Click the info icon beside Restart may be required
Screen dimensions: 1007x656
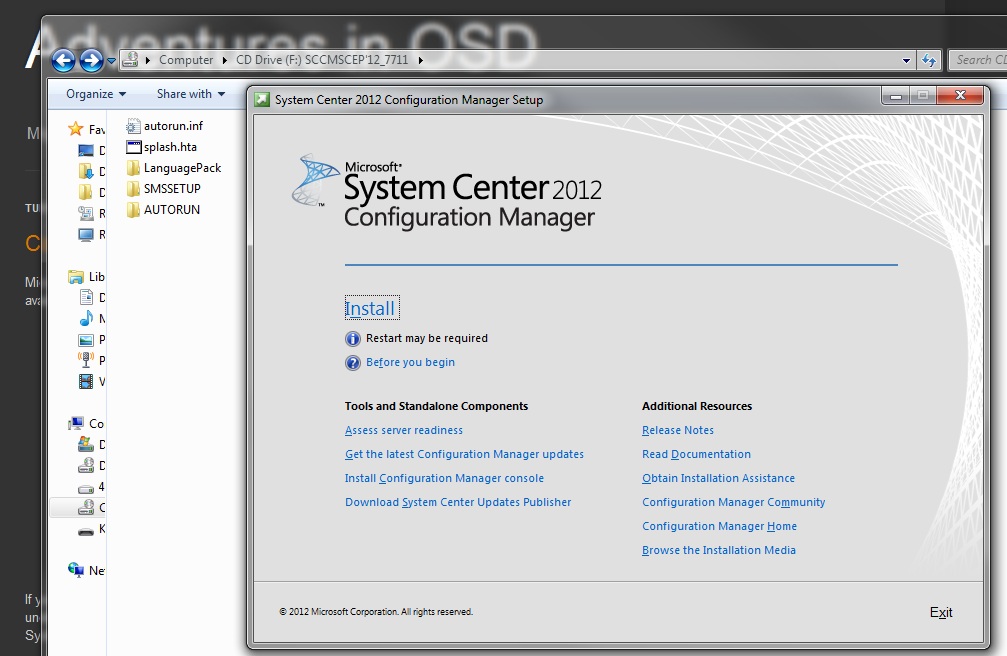tap(353, 339)
